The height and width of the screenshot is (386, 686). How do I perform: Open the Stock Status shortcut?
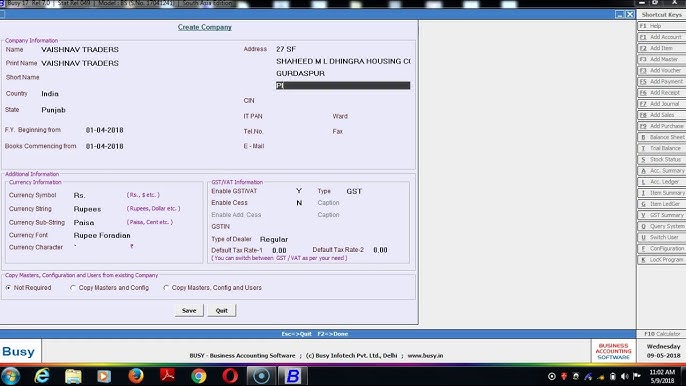[662, 159]
